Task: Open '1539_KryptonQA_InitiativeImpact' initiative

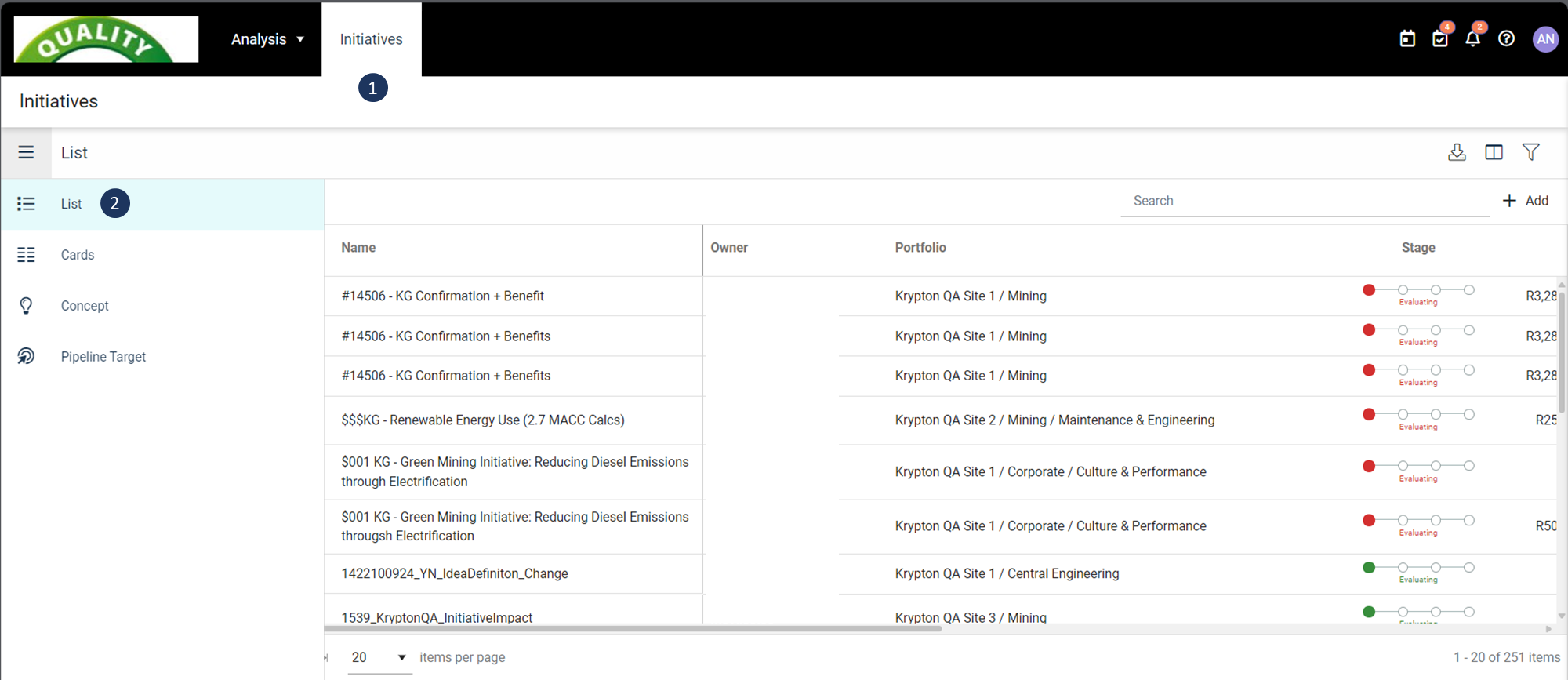Action: tap(437, 617)
